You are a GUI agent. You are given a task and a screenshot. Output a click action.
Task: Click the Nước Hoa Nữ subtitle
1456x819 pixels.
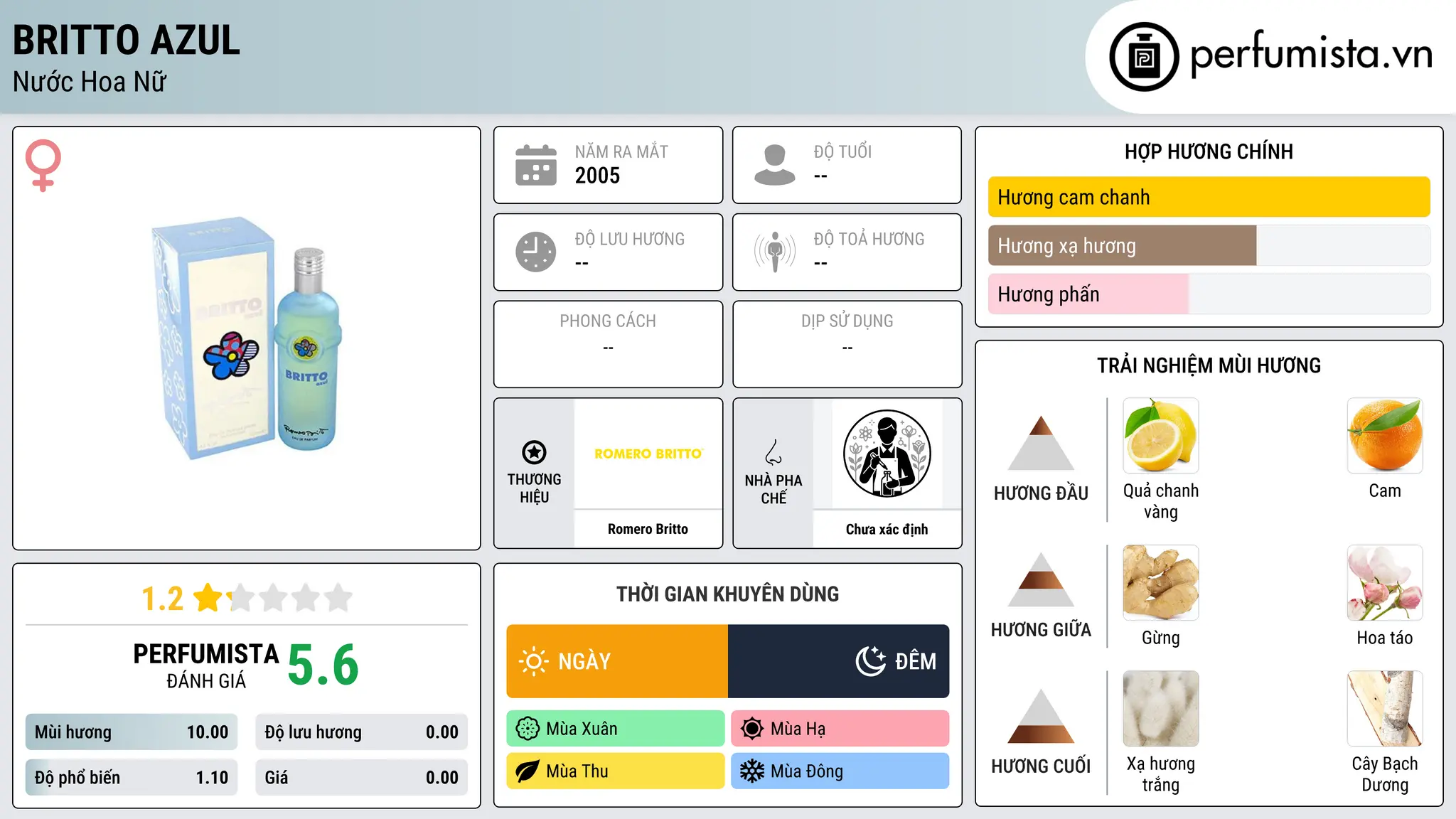coord(90,82)
